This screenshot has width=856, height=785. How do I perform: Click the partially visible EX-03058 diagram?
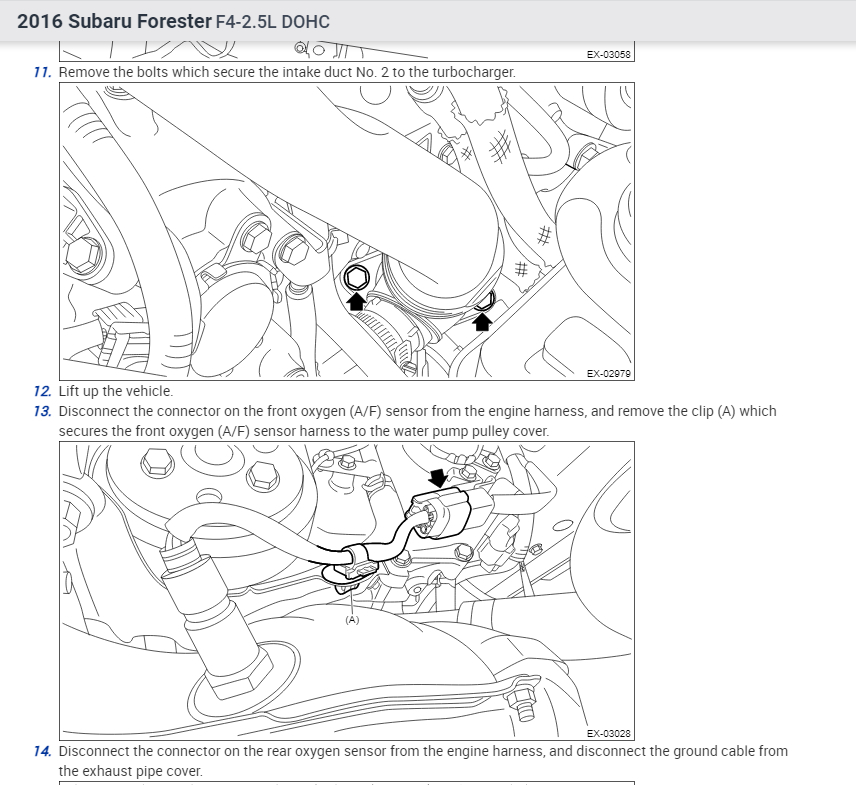347,51
